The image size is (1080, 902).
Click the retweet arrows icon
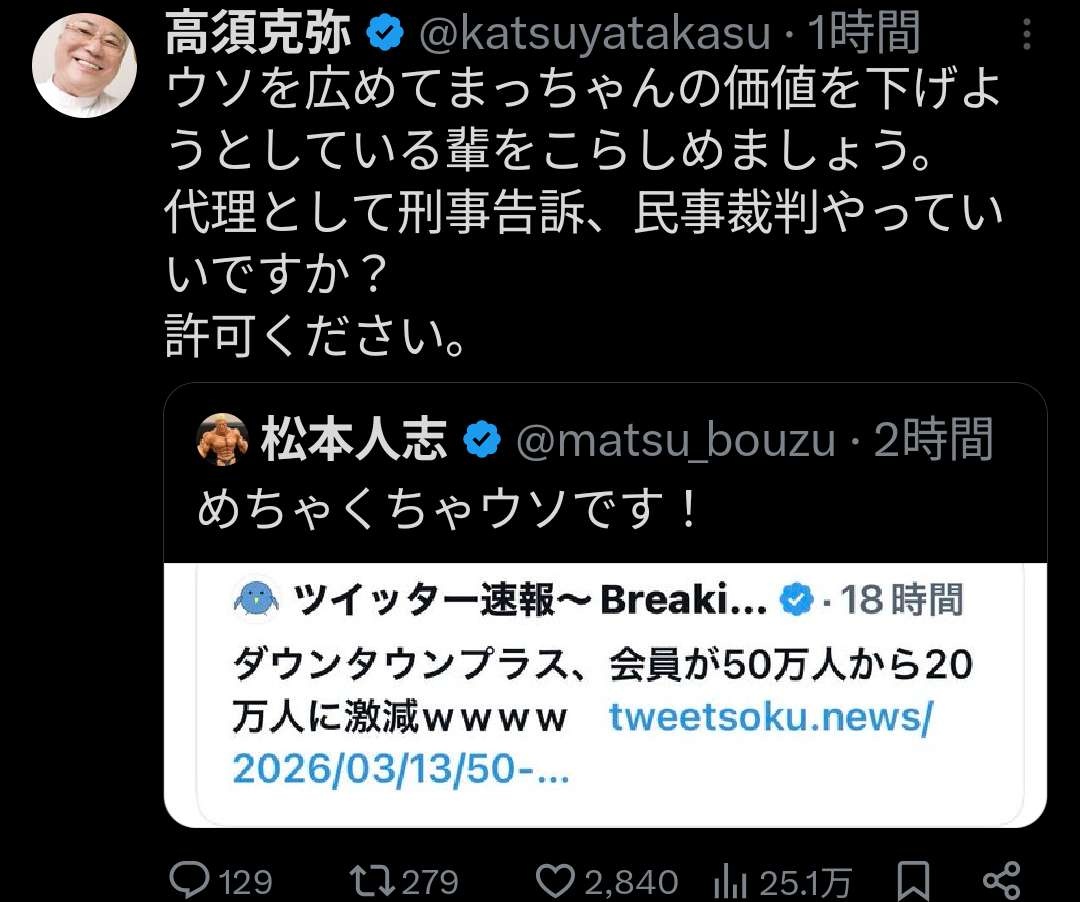(372, 881)
